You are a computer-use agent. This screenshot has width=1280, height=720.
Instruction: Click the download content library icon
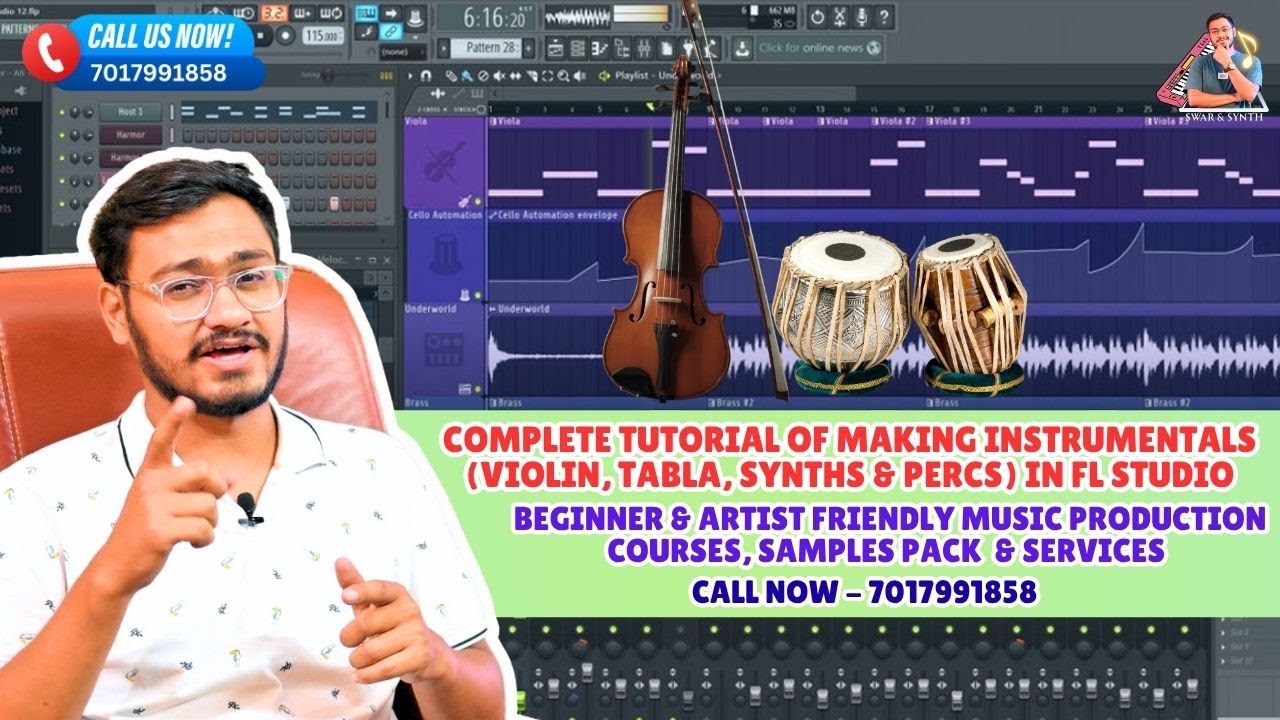point(741,49)
